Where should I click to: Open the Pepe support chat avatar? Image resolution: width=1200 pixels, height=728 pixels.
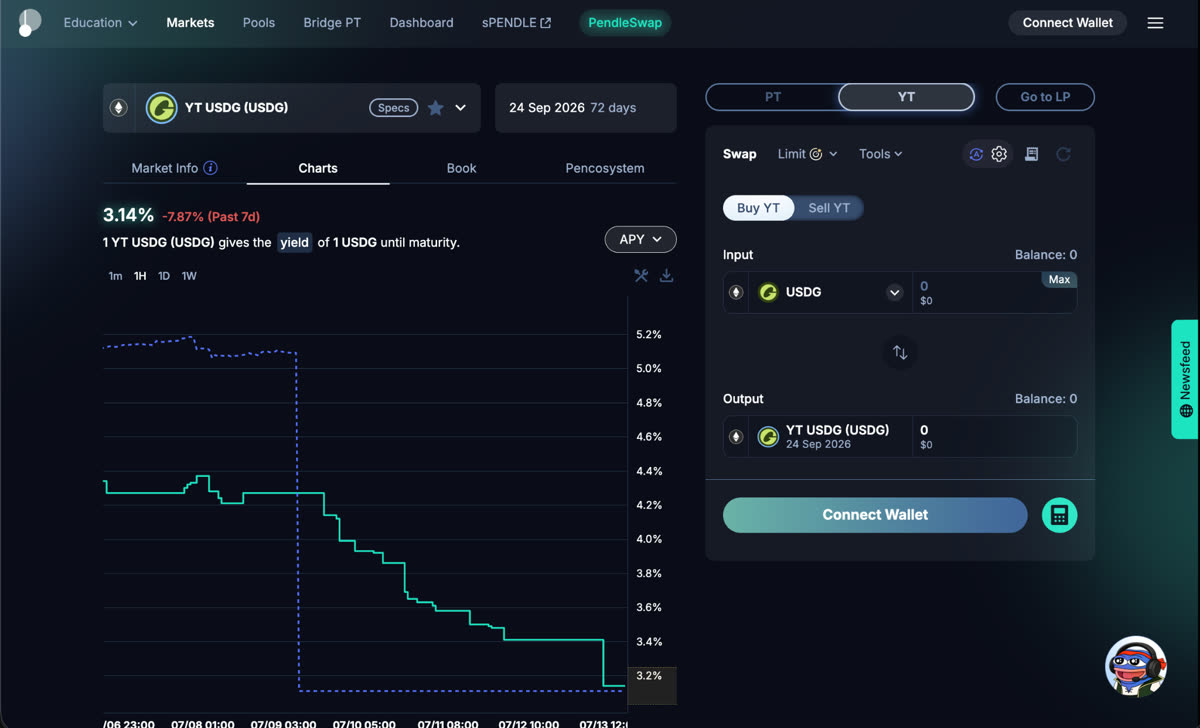point(1136,666)
